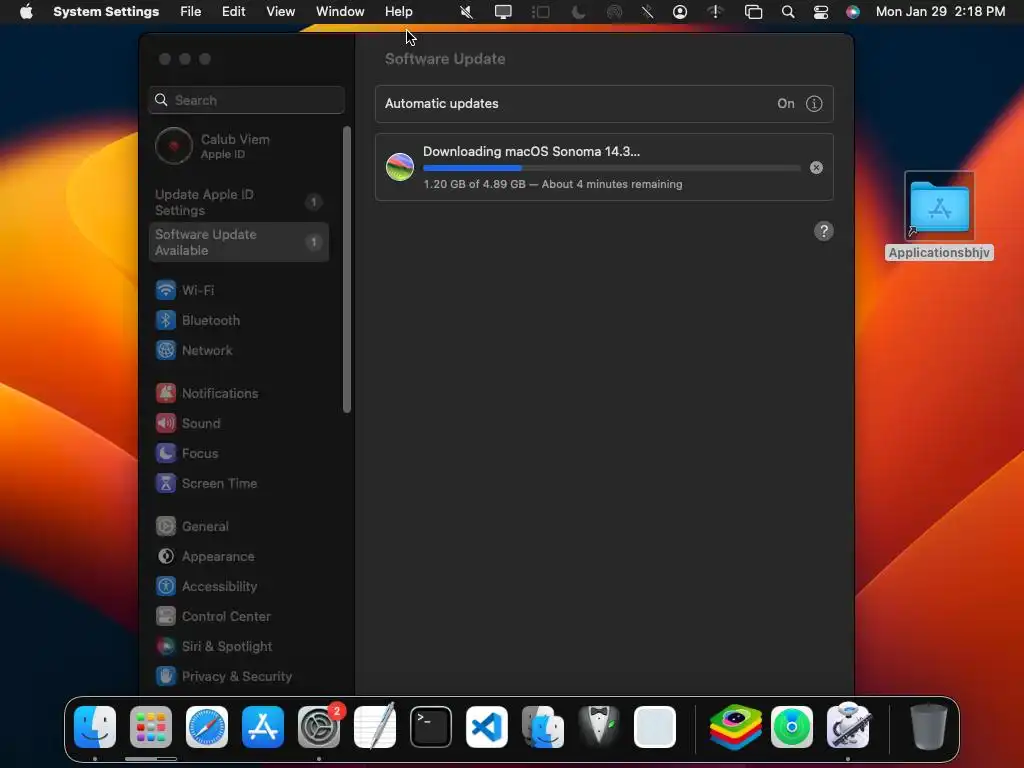Open the System Settings menu
The height and width of the screenshot is (768, 1024).
click(x=106, y=12)
